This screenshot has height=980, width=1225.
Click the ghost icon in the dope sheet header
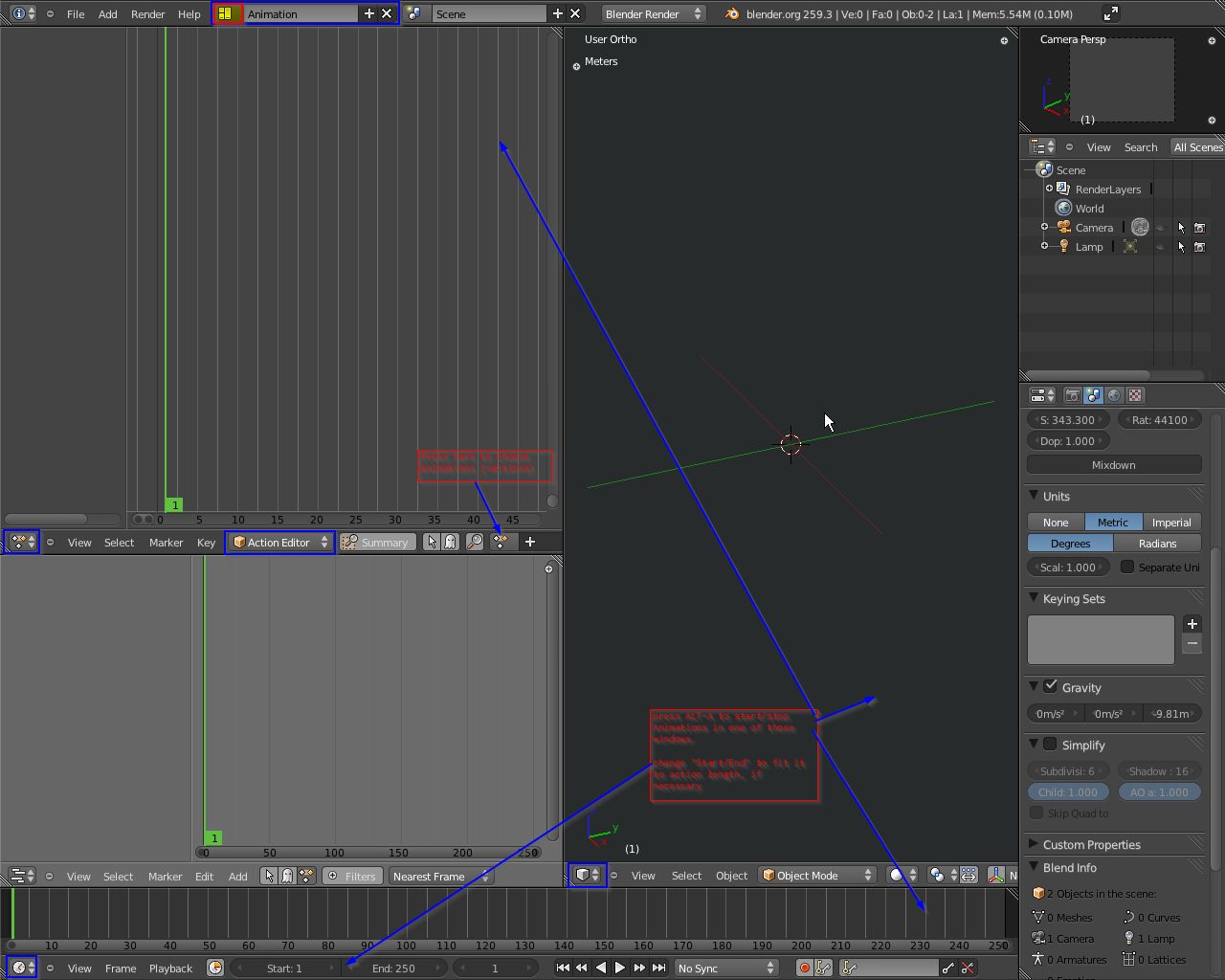tap(450, 543)
